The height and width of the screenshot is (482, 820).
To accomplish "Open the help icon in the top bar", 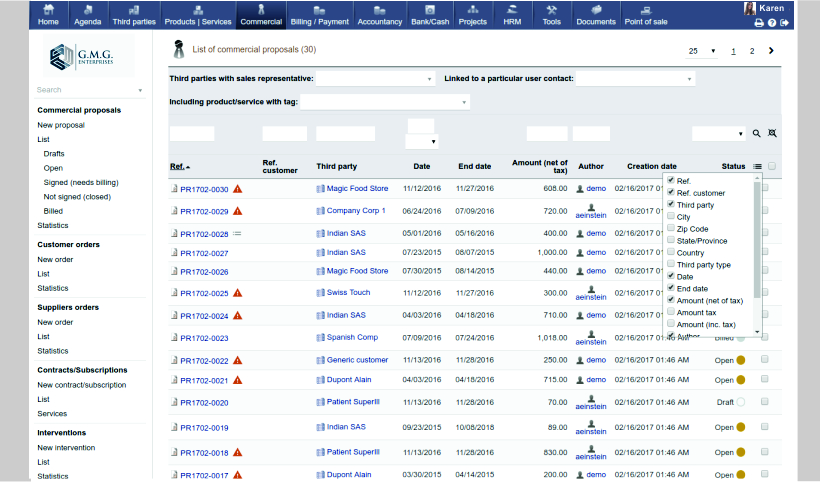I will [772, 22].
